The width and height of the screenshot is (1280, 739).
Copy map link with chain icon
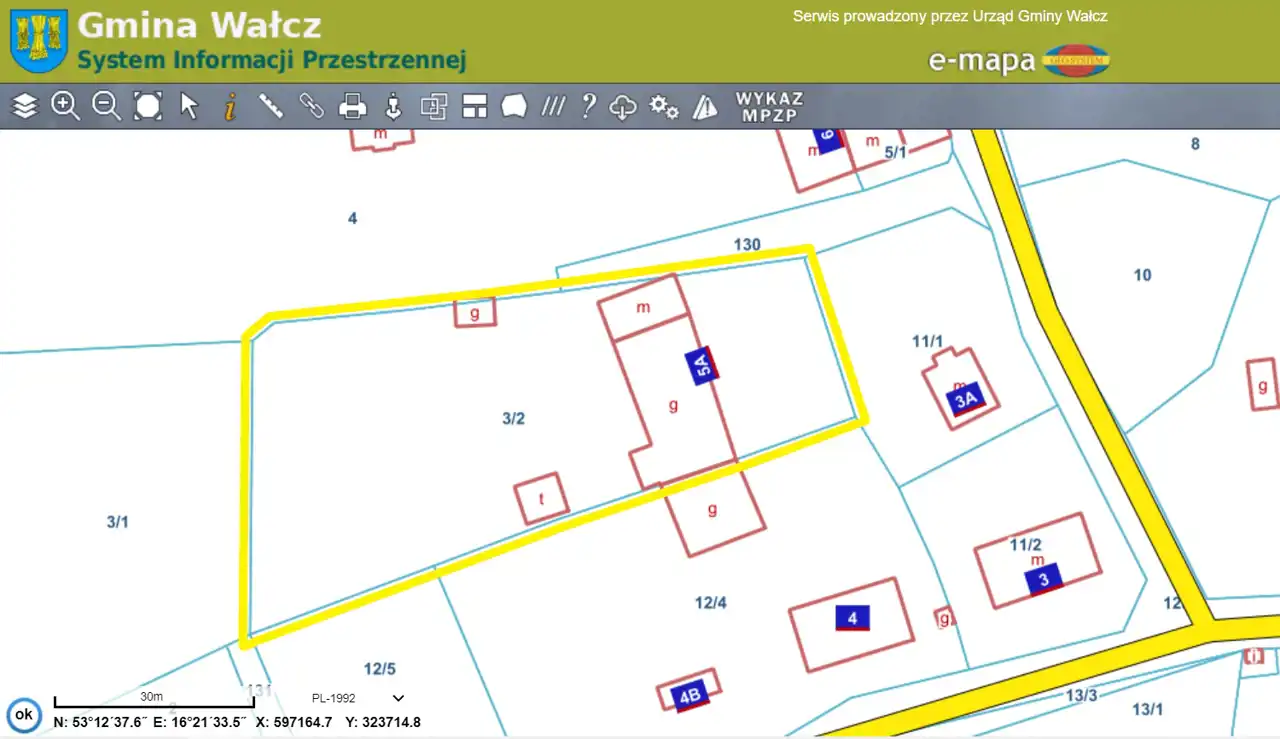[312, 105]
